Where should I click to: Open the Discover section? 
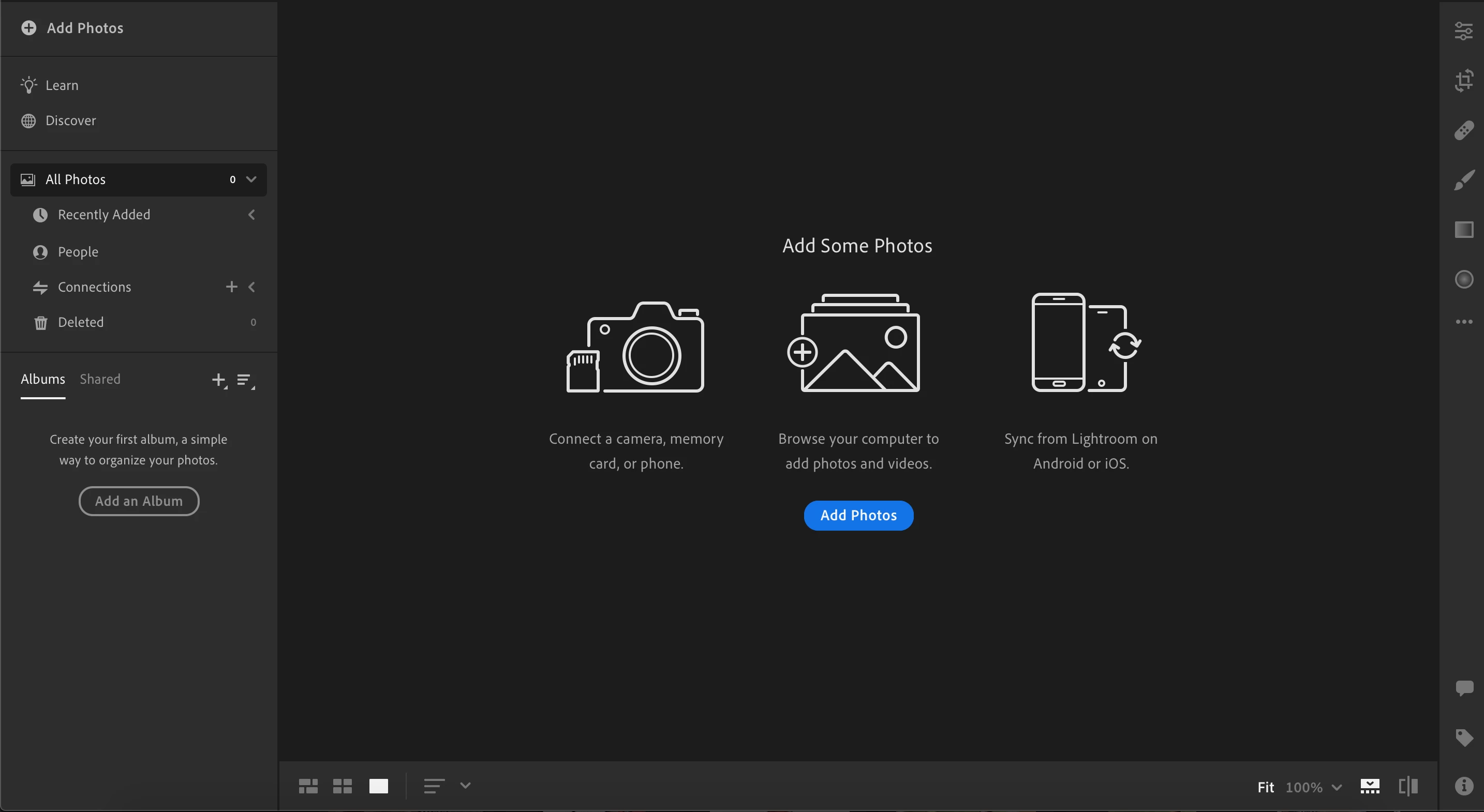coord(70,121)
